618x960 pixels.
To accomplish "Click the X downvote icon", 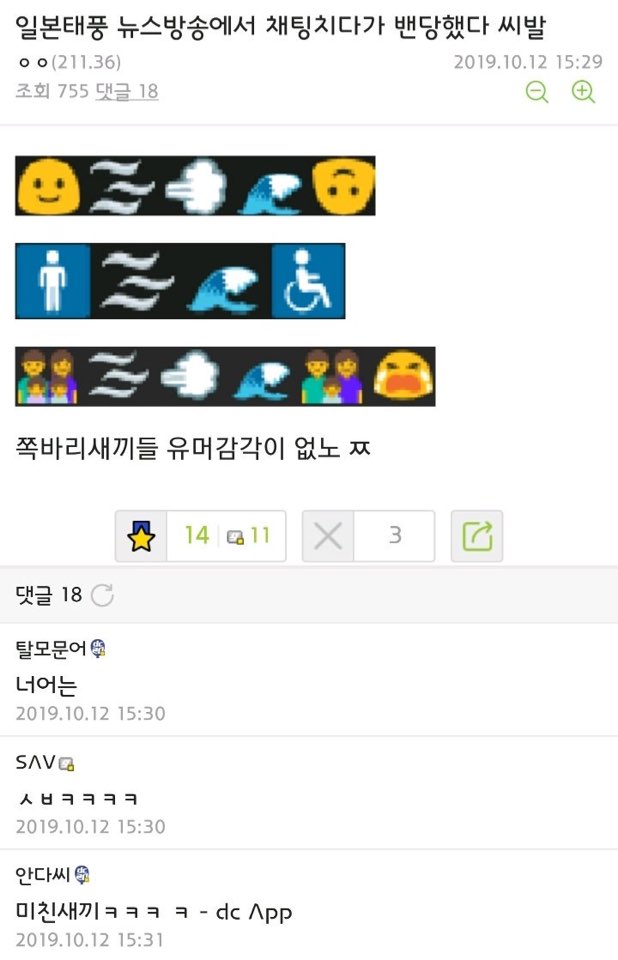I will tap(328, 536).
